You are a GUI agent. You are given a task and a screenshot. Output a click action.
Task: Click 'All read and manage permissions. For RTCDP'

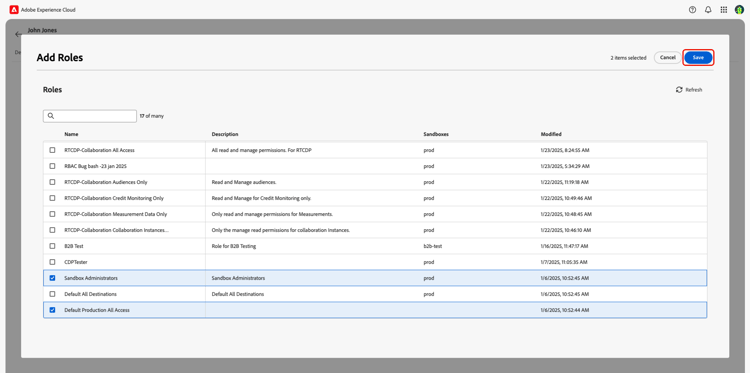[x=262, y=150]
